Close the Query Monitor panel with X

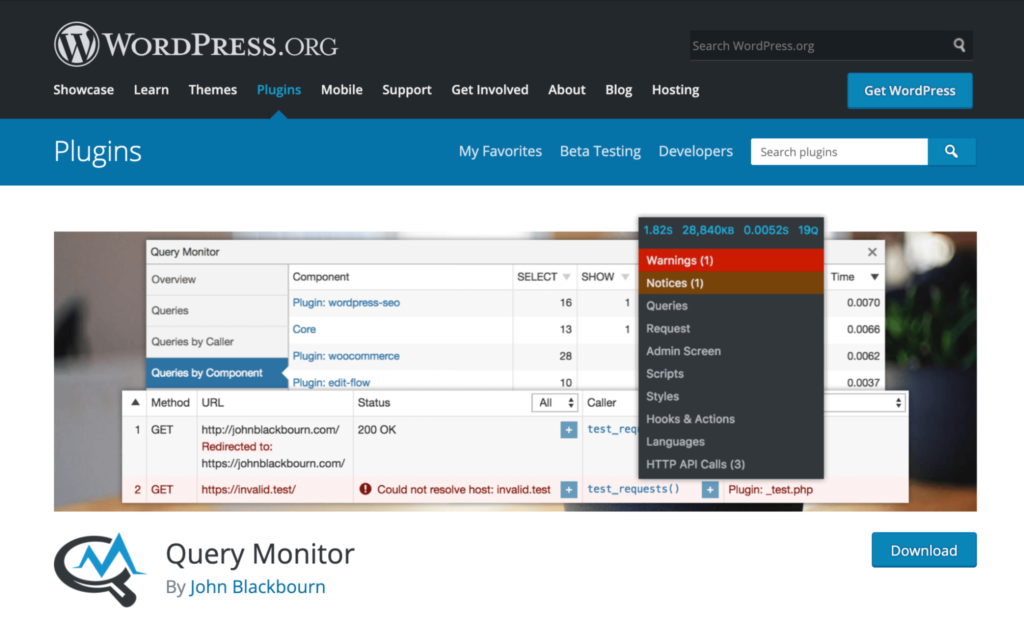[872, 252]
